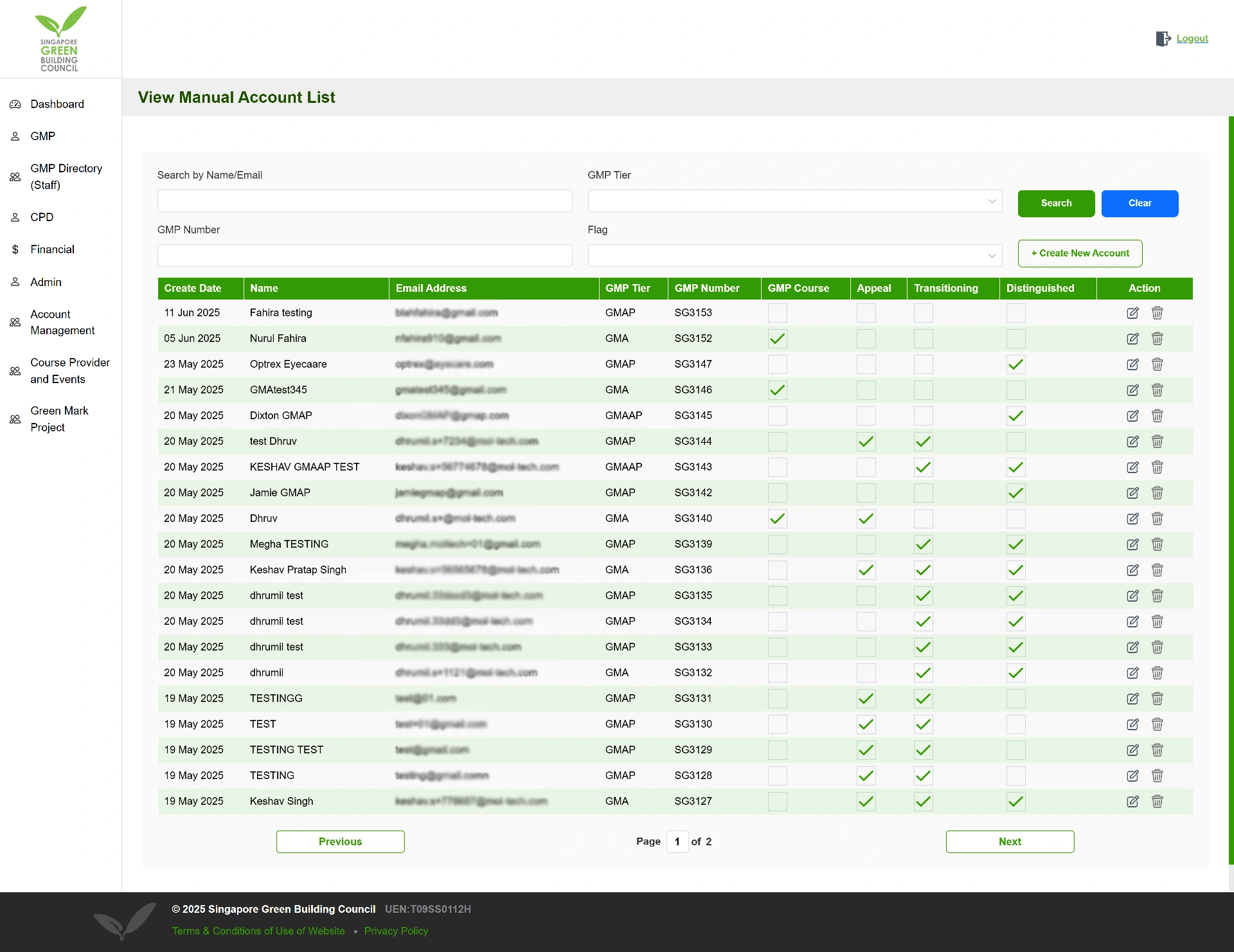Delete the Nurul Fahira account via trash icon
This screenshot has width=1234, height=952.
(1157, 339)
